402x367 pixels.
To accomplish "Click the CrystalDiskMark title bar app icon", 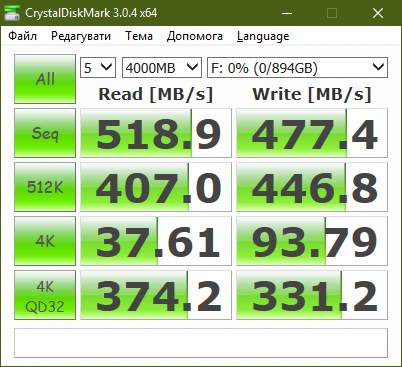I will click(x=12, y=13).
